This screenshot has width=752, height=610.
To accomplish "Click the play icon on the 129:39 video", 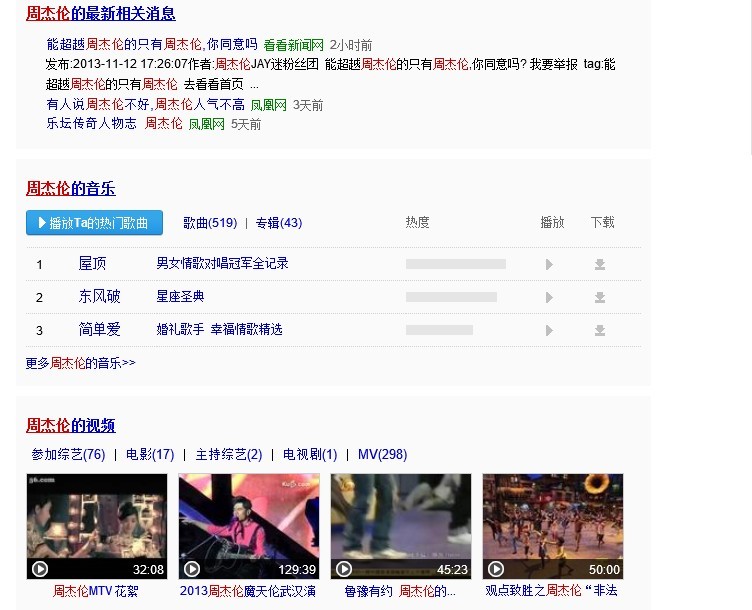I will 192,569.
